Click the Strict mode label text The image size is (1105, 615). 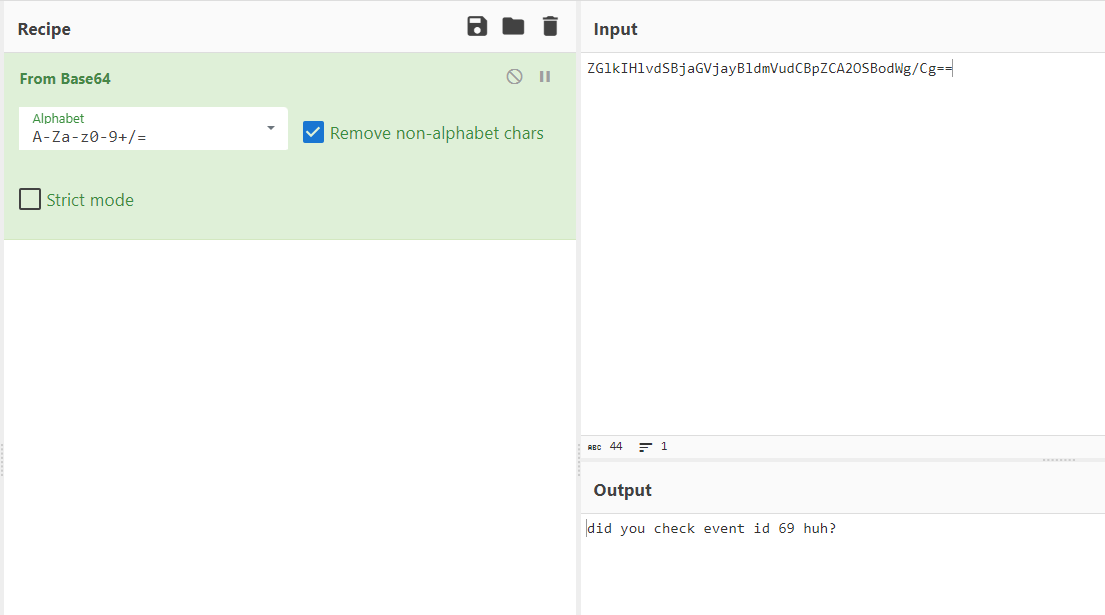tap(90, 200)
